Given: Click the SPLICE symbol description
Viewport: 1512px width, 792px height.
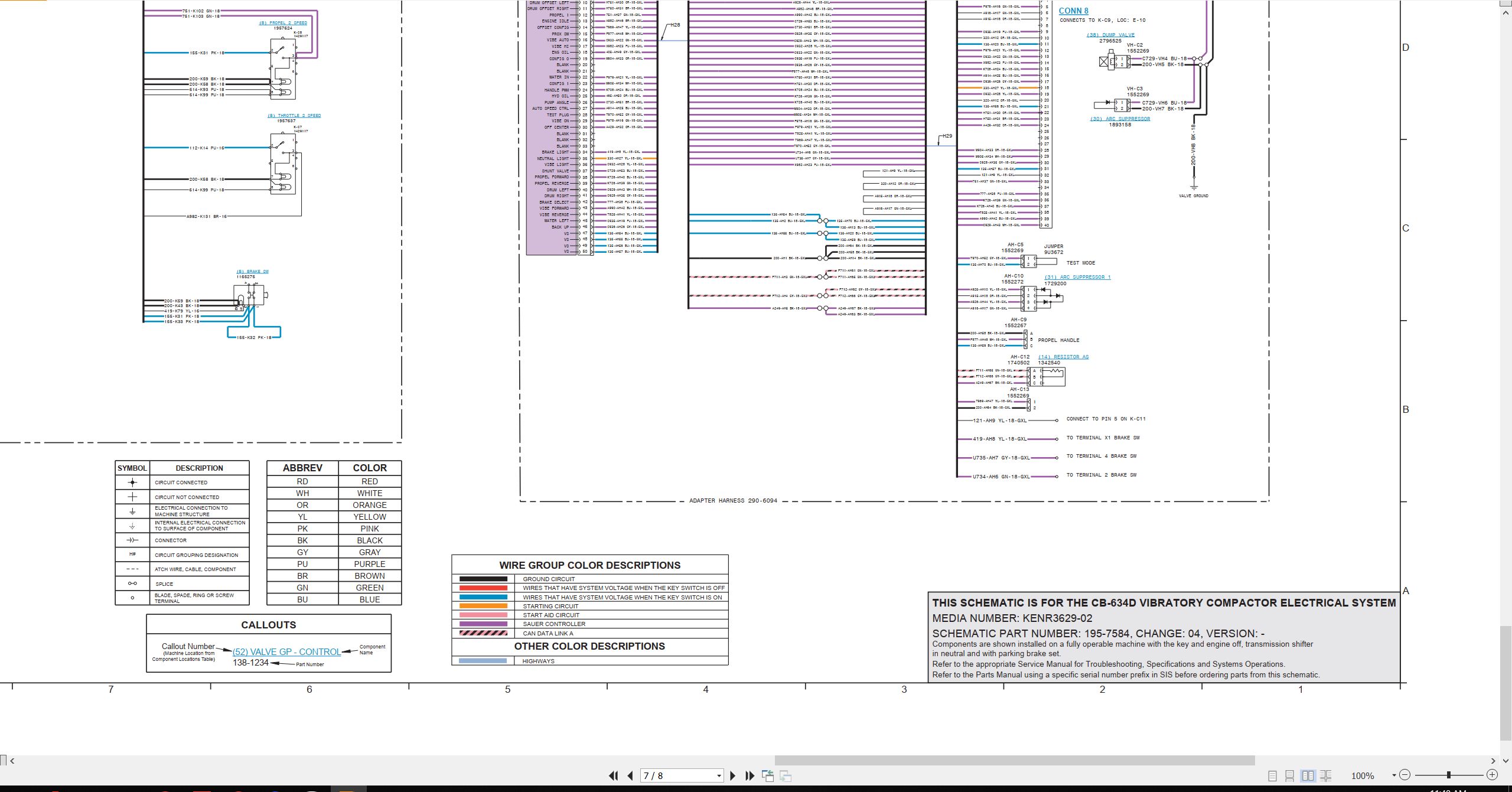Looking at the screenshot, I should (x=164, y=584).
